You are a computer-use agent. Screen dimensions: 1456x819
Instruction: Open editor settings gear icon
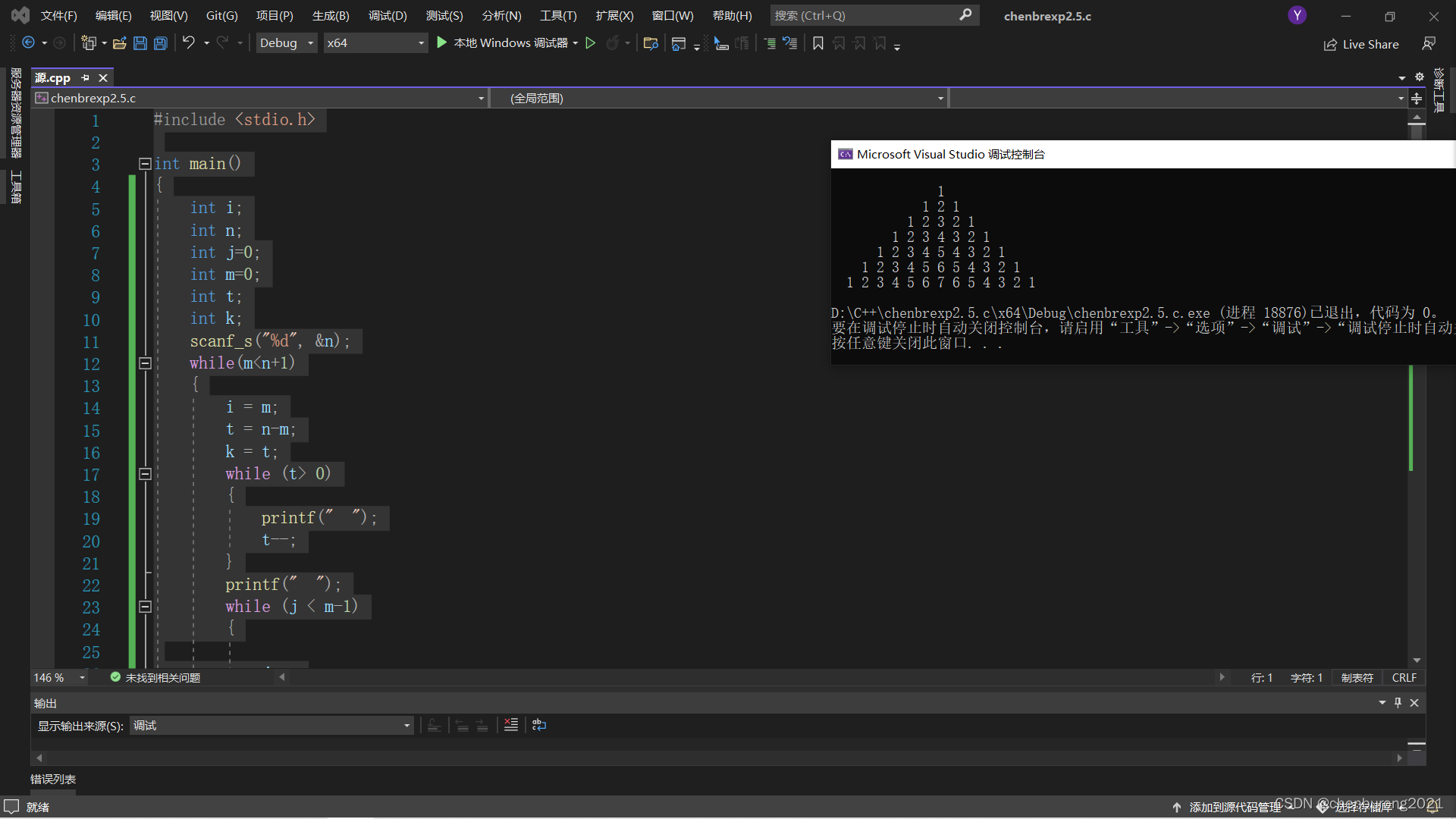click(1420, 77)
